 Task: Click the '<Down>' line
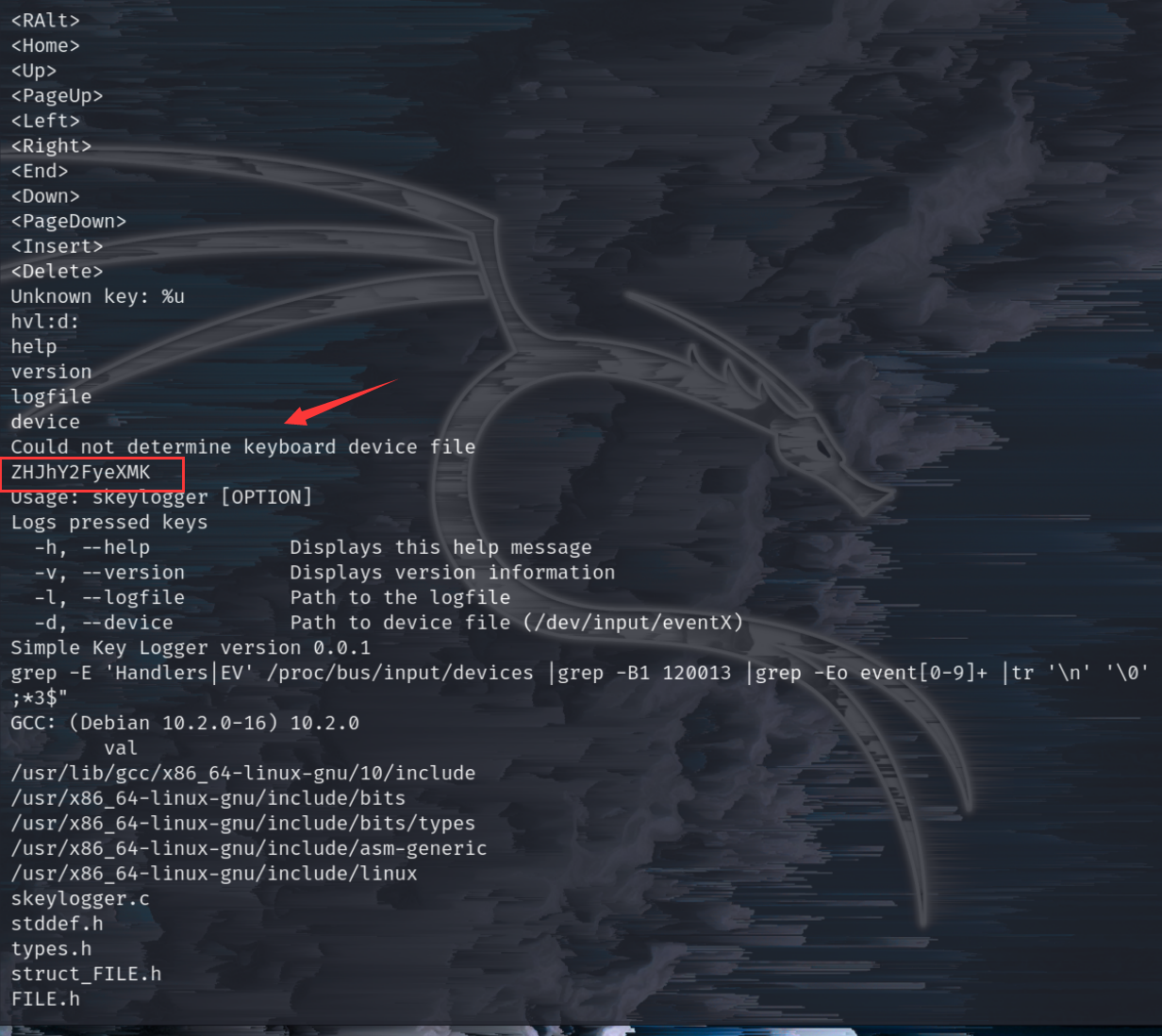pos(45,196)
